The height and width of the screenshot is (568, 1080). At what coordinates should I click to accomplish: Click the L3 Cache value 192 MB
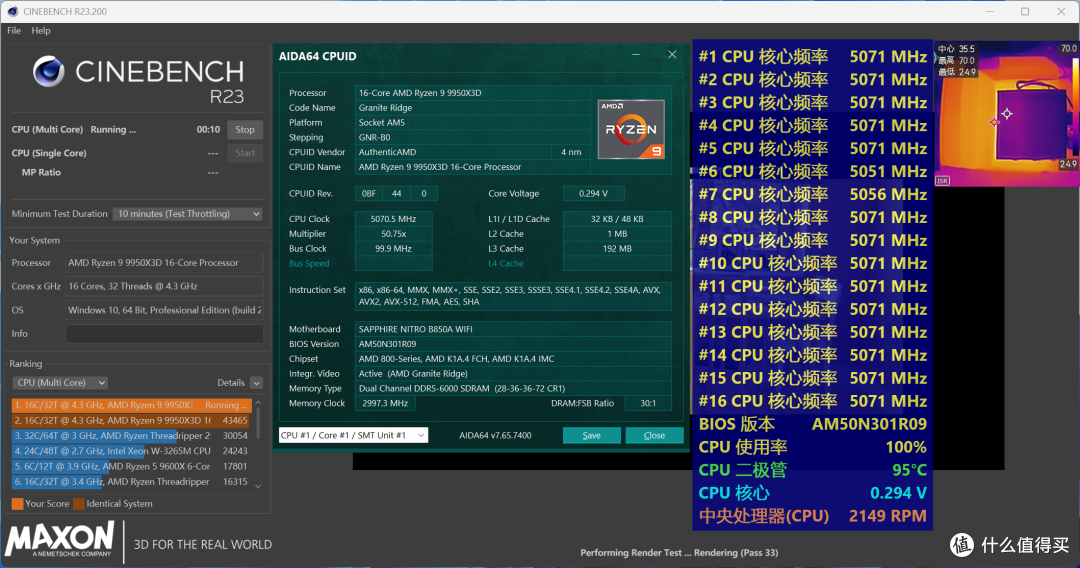pyautogui.click(x=617, y=249)
